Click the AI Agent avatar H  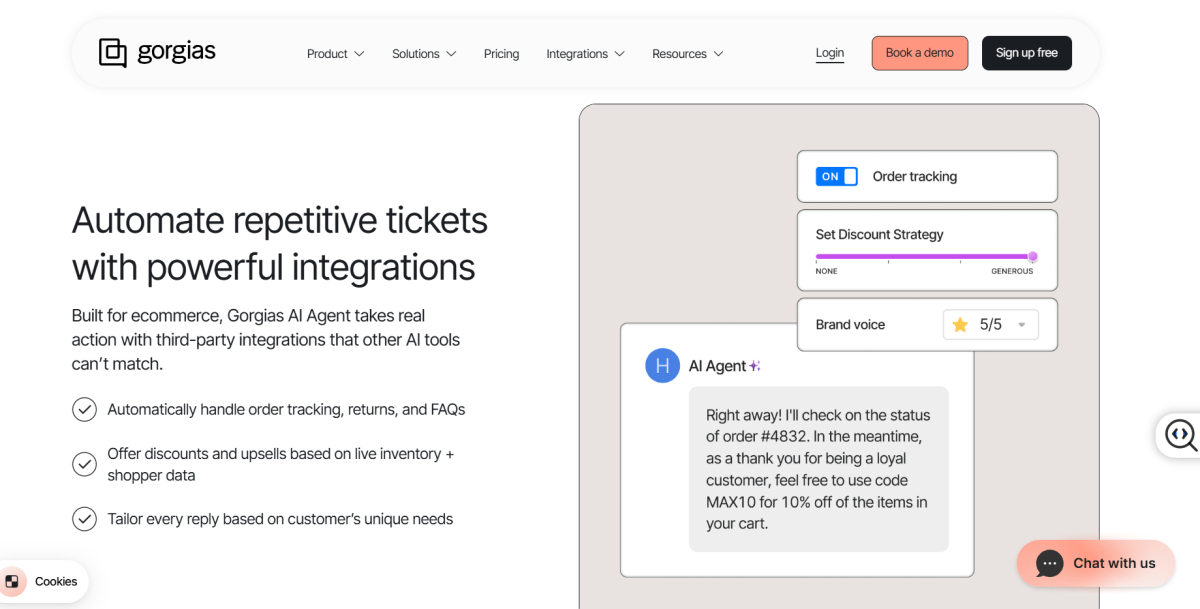click(662, 366)
